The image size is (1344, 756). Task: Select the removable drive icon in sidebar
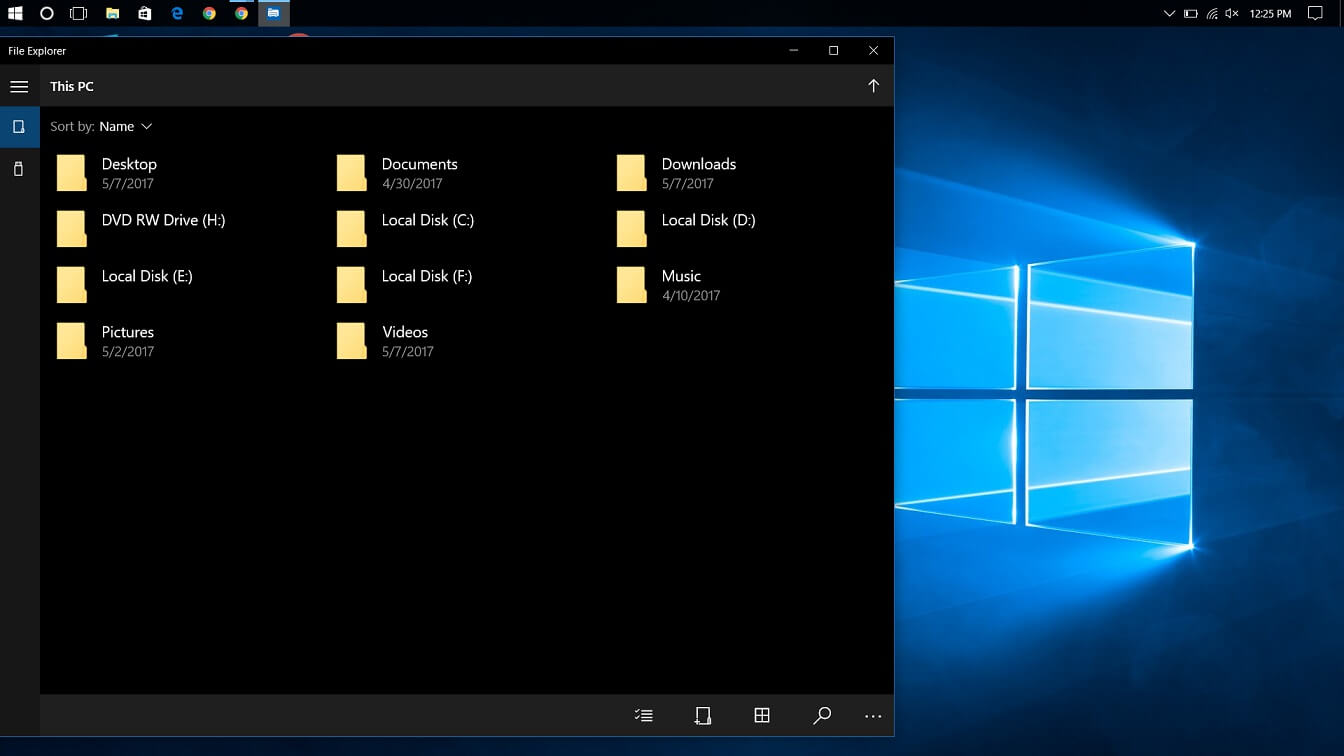coord(18,168)
